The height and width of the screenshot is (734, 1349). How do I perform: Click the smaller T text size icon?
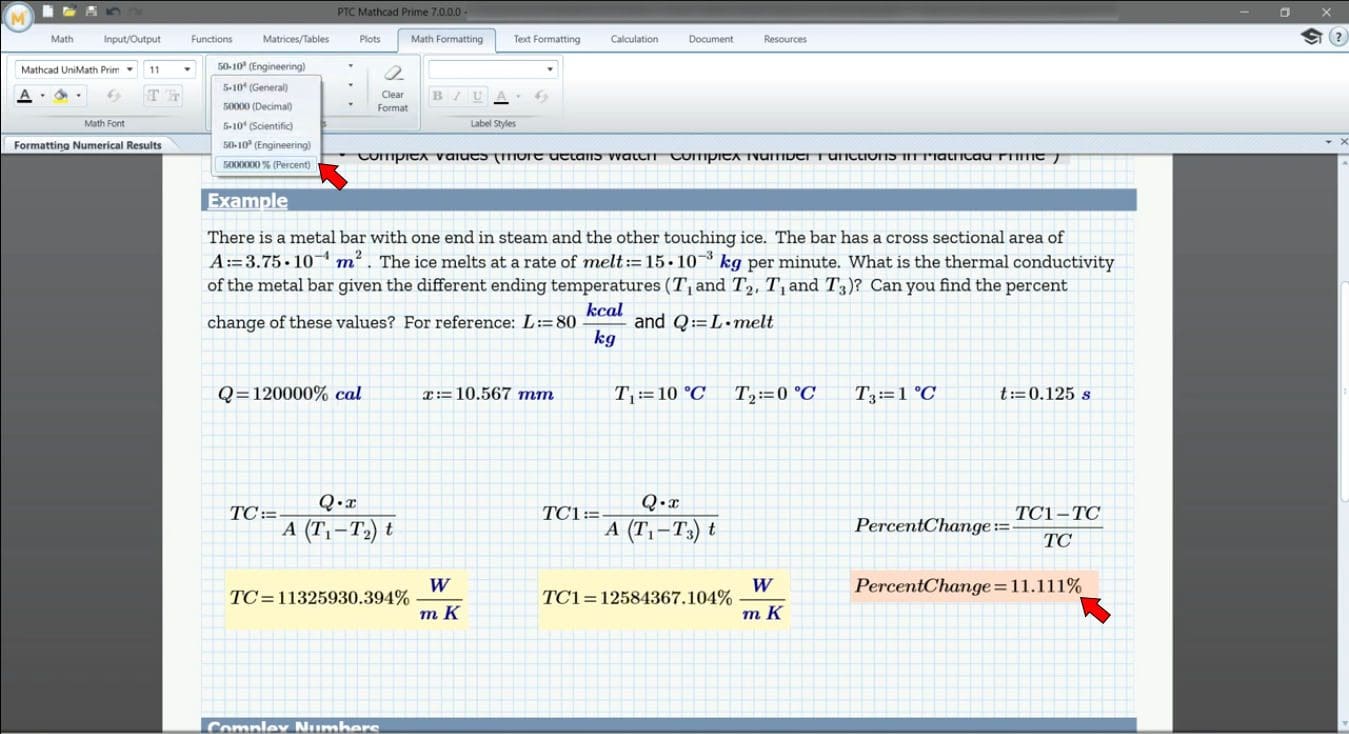pyautogui.click(x=173, y=95)
